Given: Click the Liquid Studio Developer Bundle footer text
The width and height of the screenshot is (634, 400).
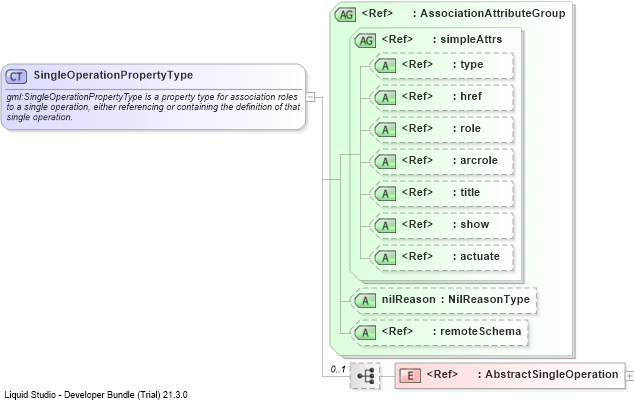Looking at the screenshot, I should 96,394.
